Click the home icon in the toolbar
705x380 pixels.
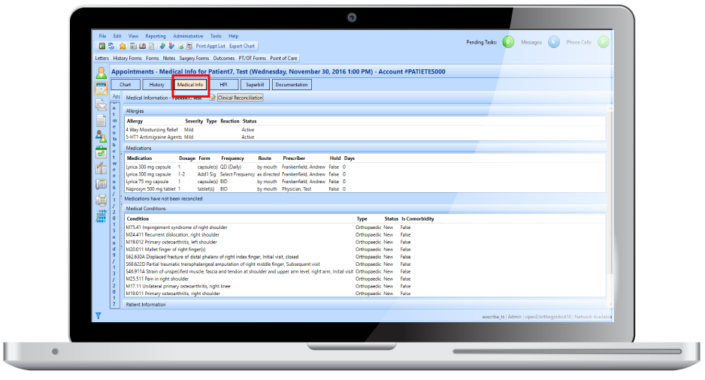pyautogui.click(x=122, y=46)
